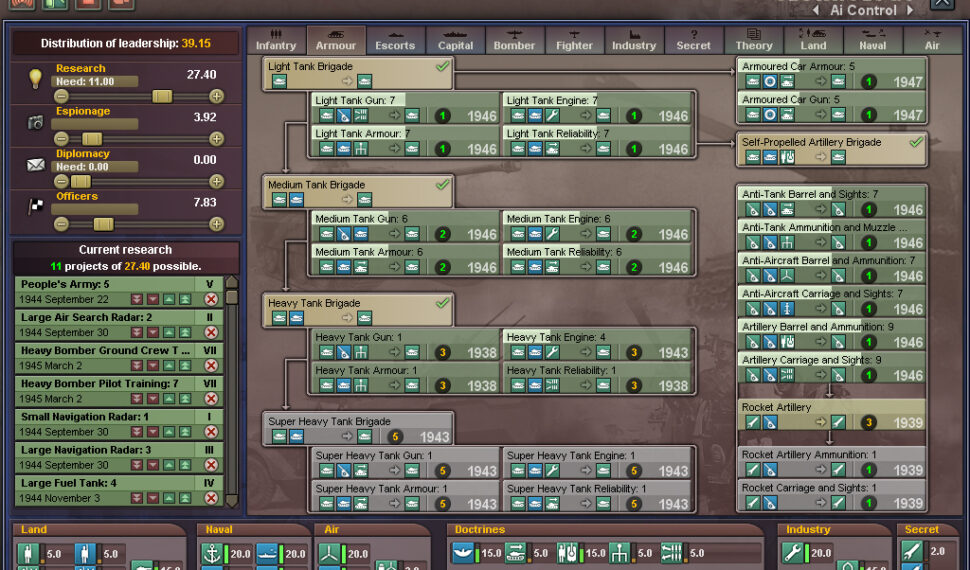This screenshot has height=570, width=970.
Task: Click the Officers checkered flag icon
Action: [35, 207]
